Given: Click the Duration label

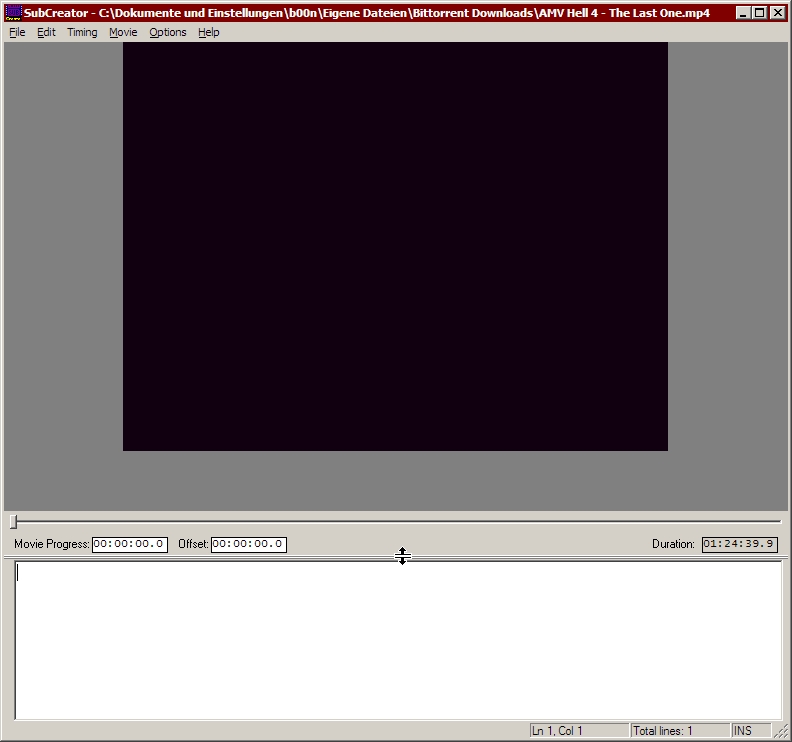Looking at the screenshot, I should (x=673, y=544).
